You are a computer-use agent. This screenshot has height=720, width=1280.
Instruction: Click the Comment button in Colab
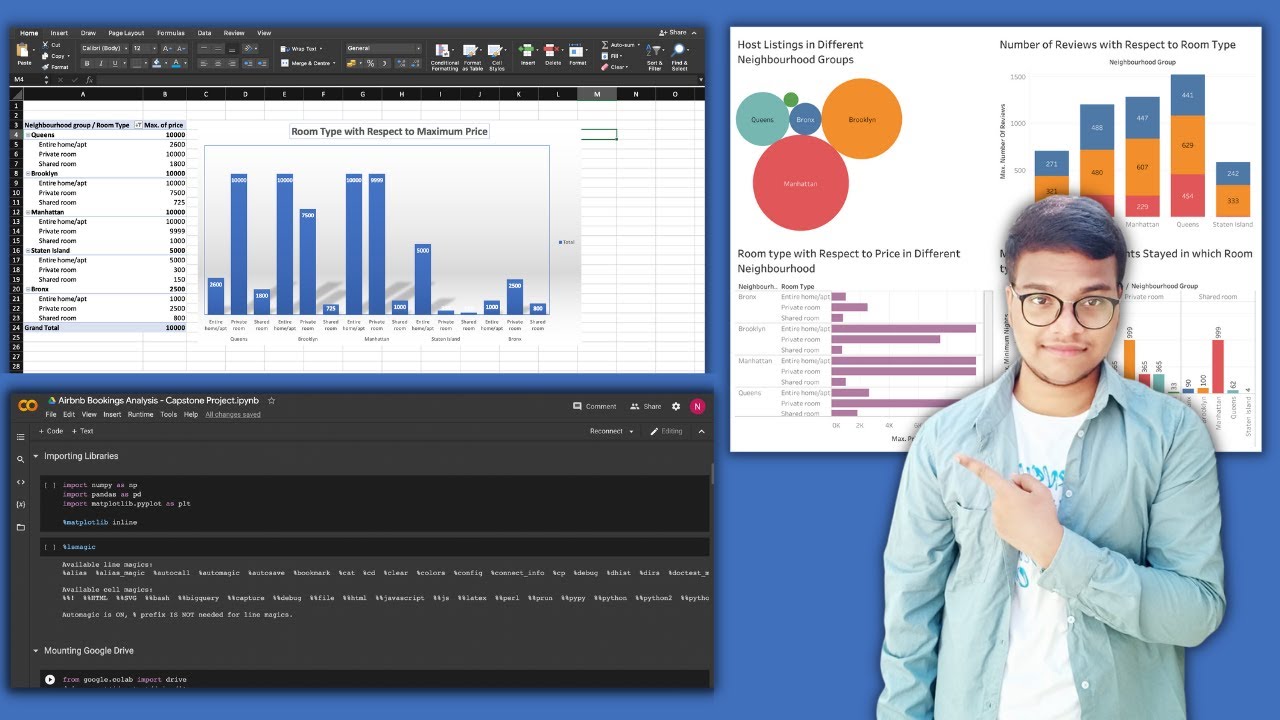[x=594, y=406]
